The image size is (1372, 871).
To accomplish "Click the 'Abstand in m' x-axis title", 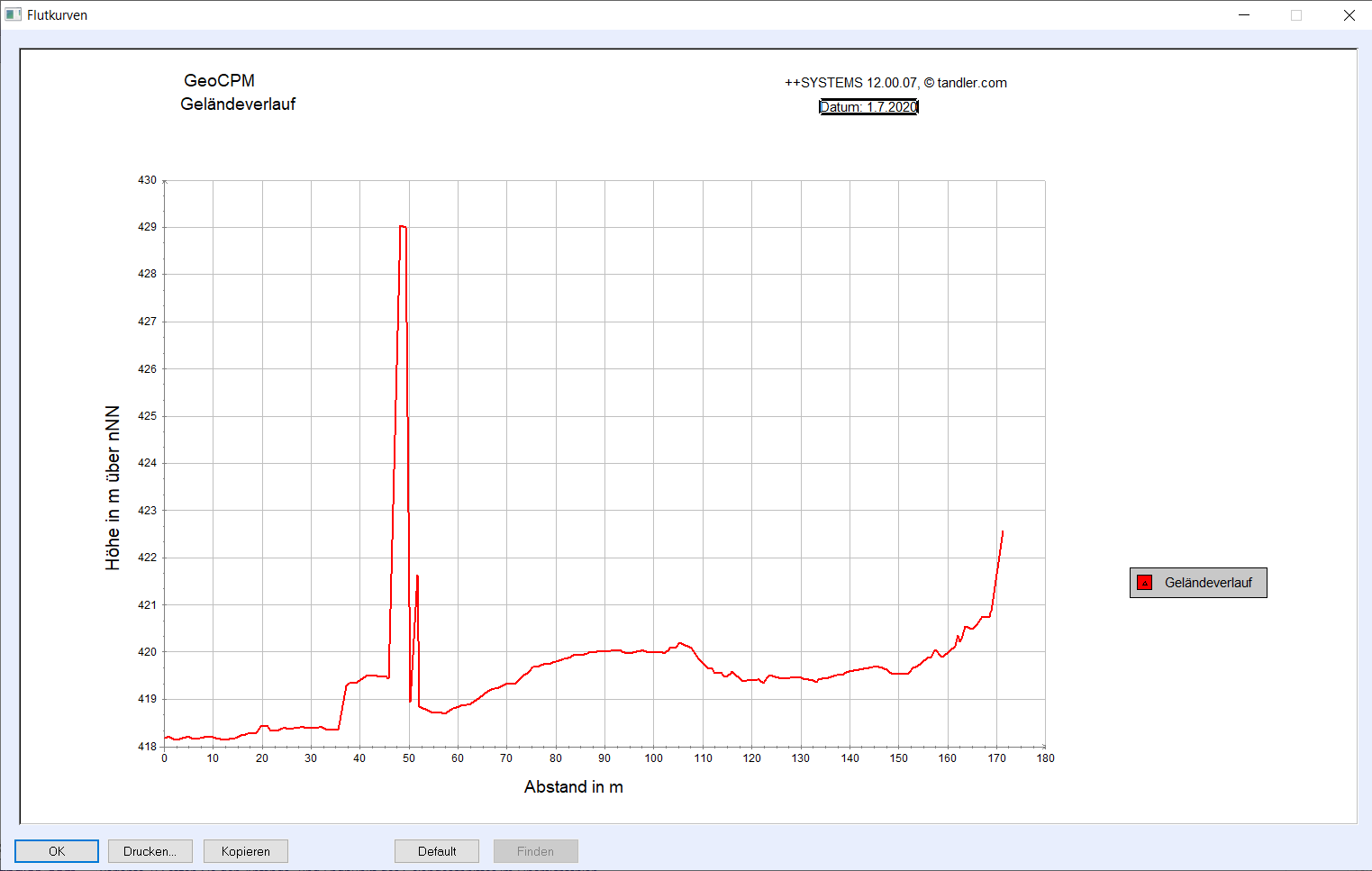I will click(x=574, y=787).
